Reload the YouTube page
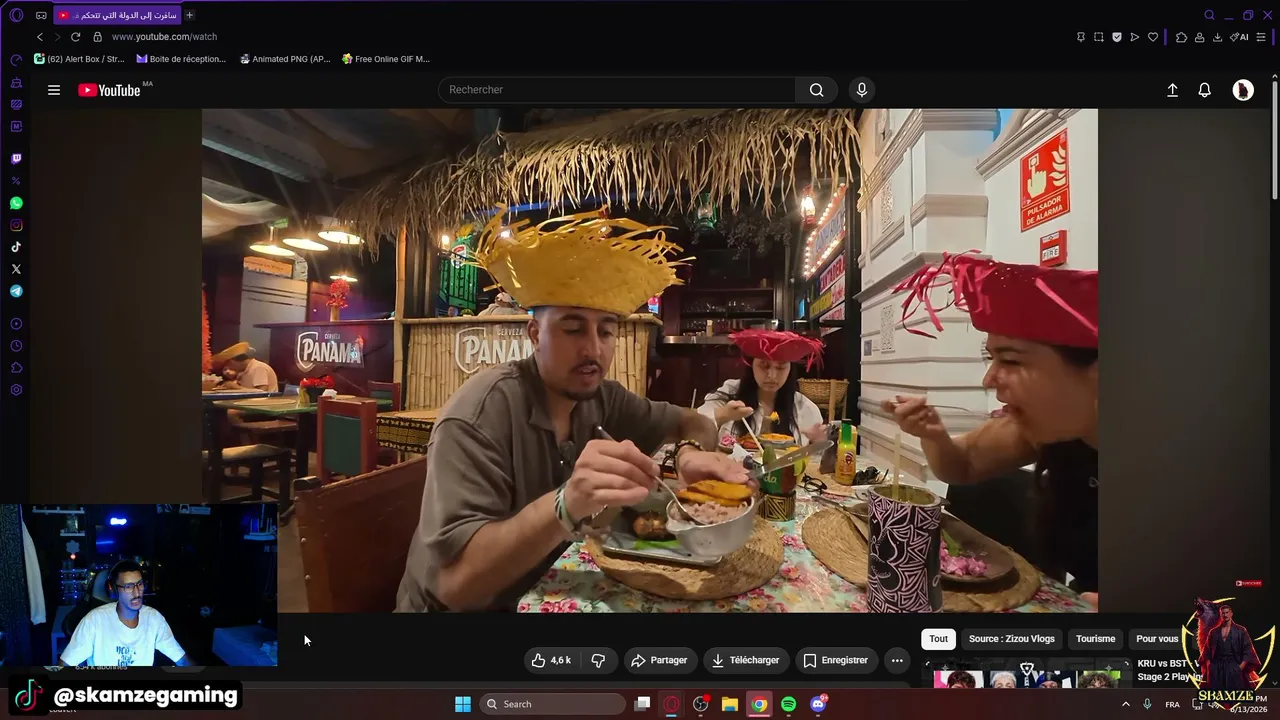 point(75,37)
